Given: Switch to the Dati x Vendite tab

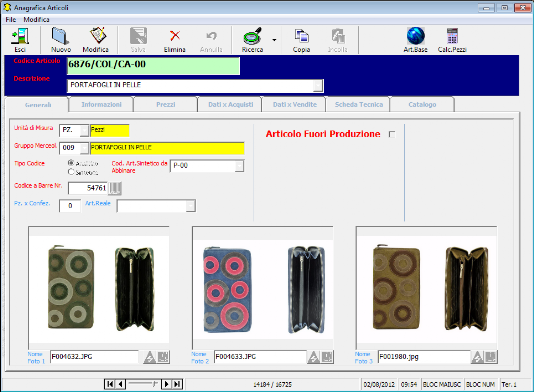Looking at the screenshot, I should click(295, 105).
